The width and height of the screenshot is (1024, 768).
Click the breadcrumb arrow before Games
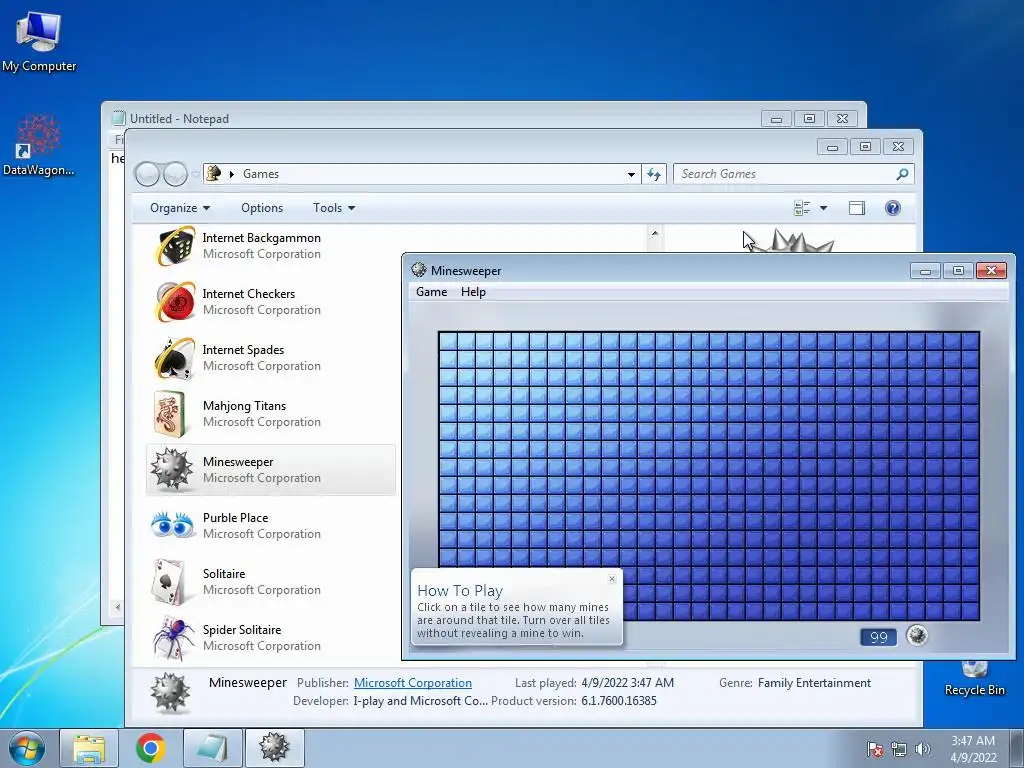coord(231,174)
